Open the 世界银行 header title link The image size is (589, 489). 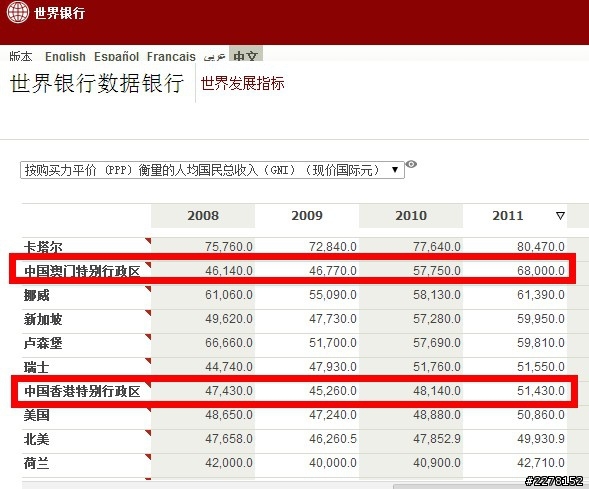(x=59, y=13)
